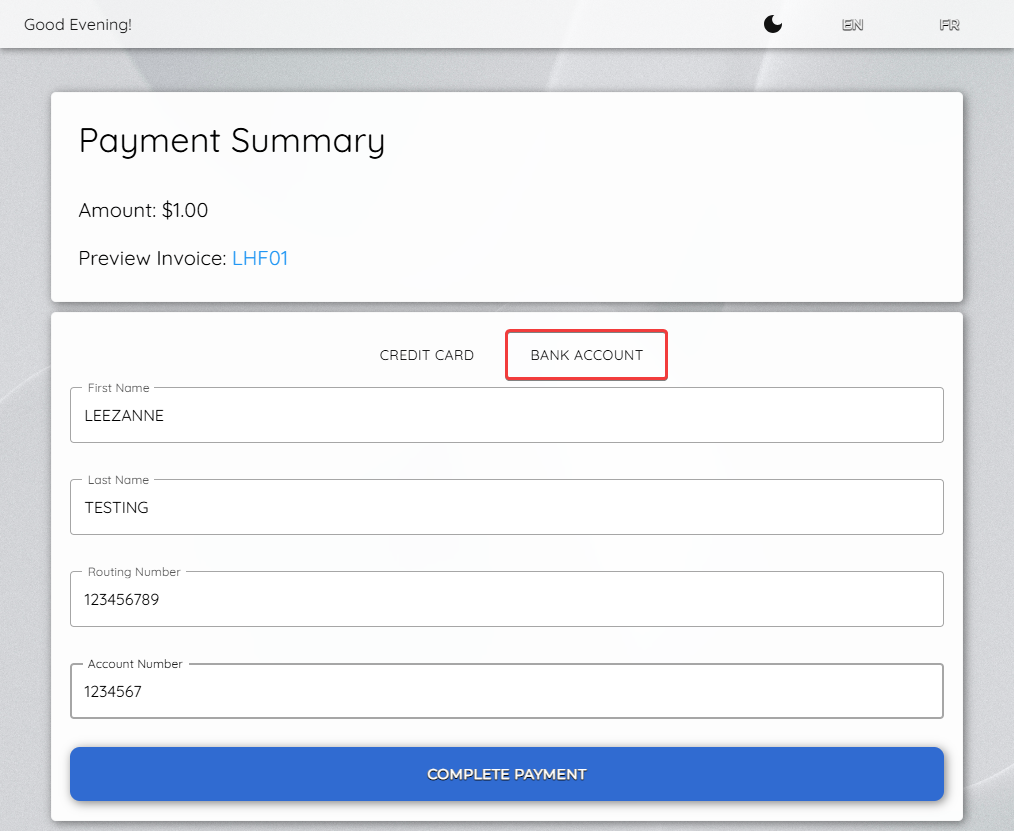Select the Bank Account tab
Image resolution: width=1014 pixels, height=831 pixels.
tap(586, 355)
